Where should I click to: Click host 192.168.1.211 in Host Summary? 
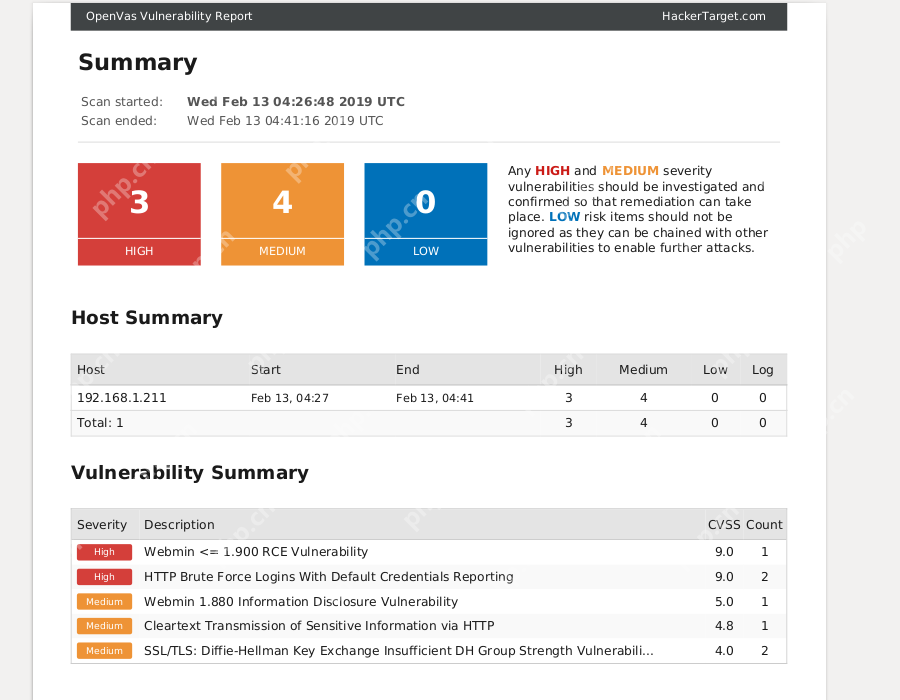122,398
